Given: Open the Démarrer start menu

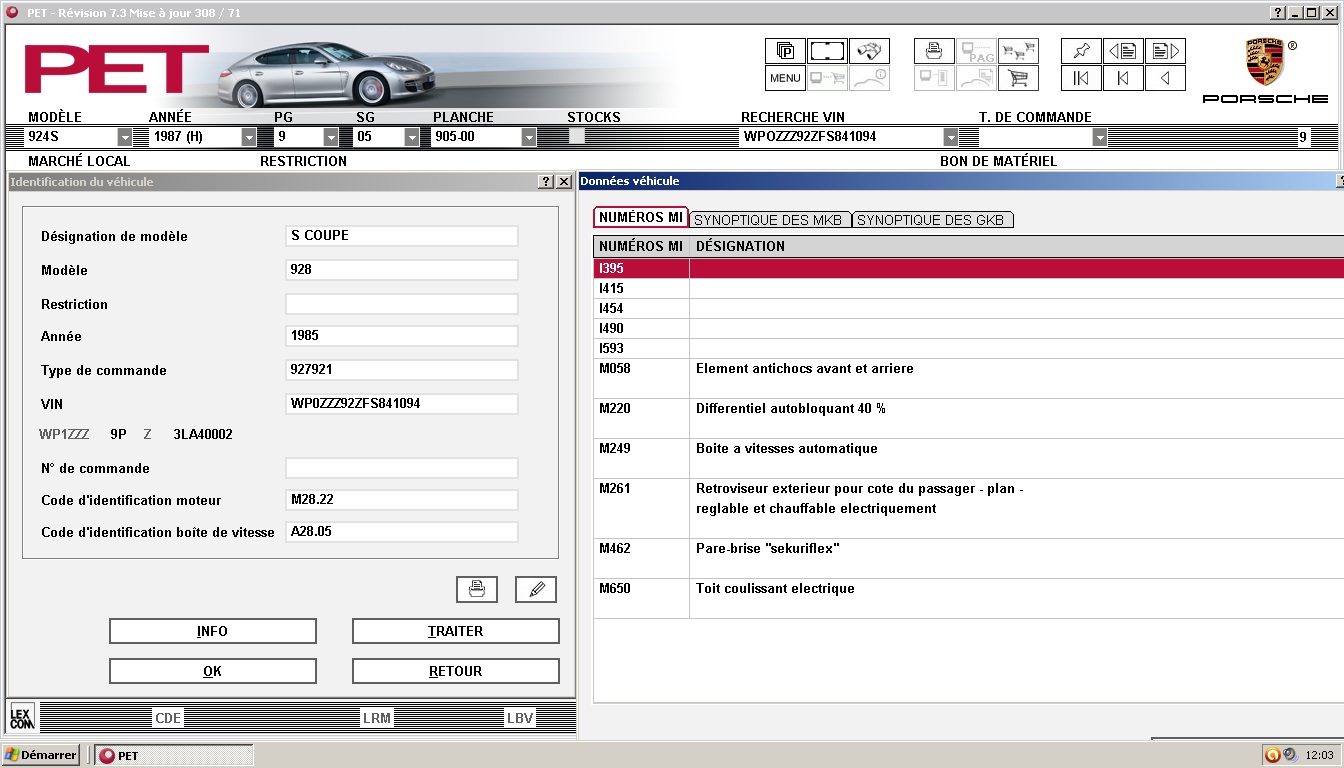Looking at the screenshot, I should (x=41, y=755).
